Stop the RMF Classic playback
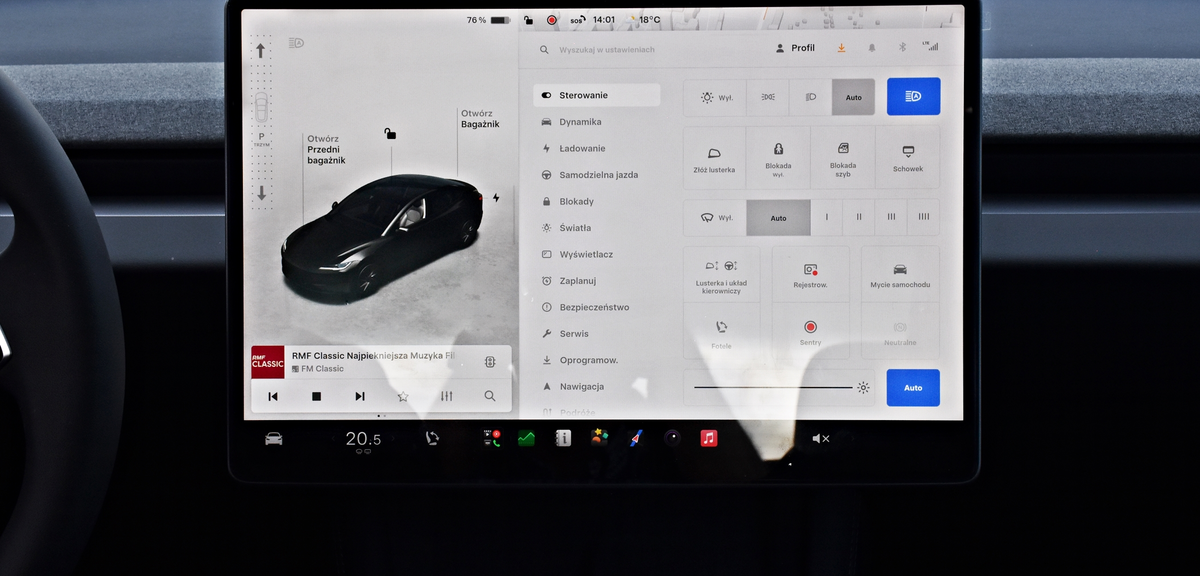1200x576 pixels. click(316, 396)
